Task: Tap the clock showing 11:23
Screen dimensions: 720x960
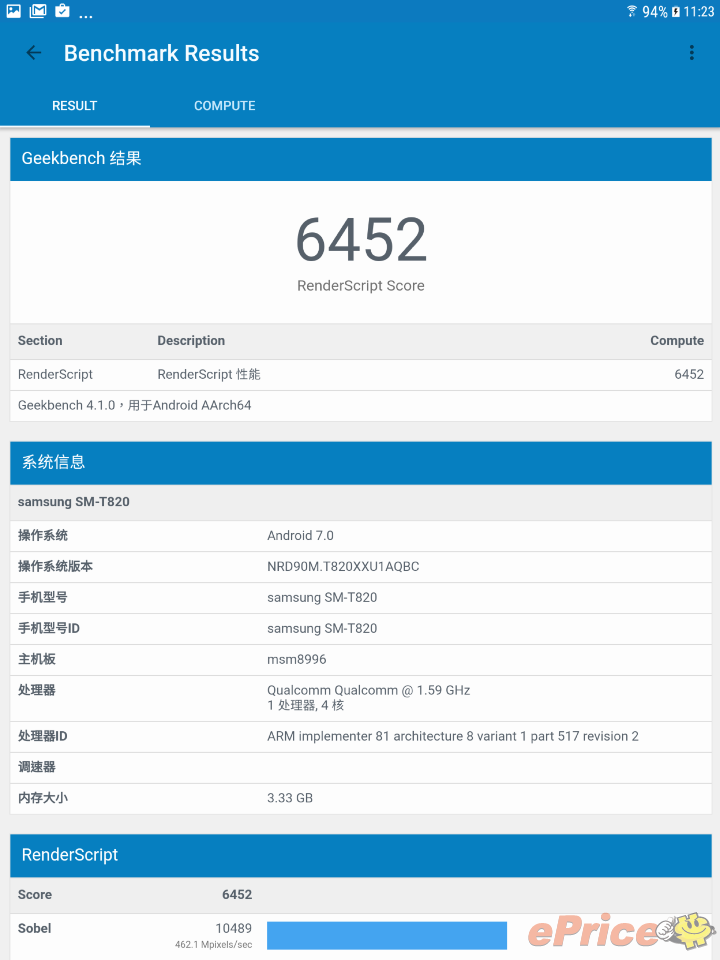Action: 699,12
